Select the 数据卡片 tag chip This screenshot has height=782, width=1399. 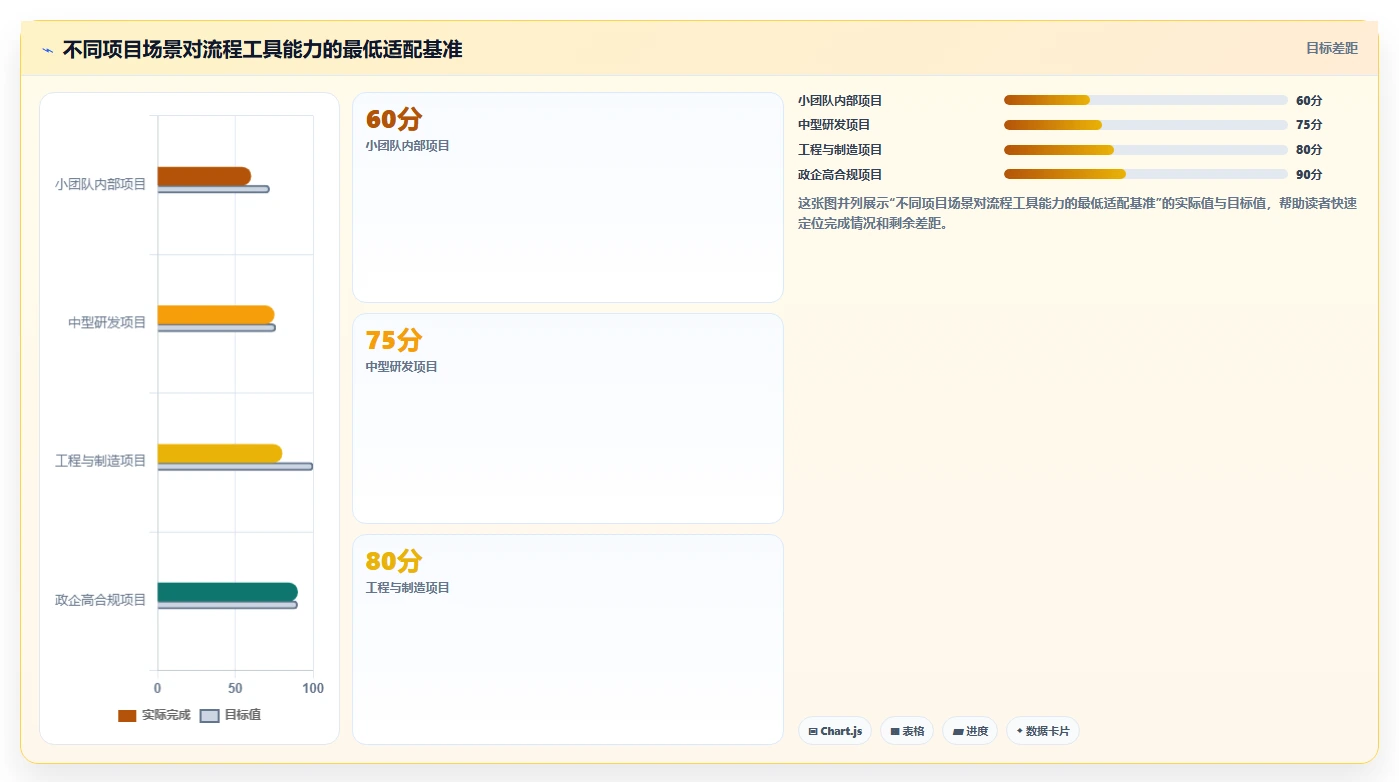[1043, 731]
